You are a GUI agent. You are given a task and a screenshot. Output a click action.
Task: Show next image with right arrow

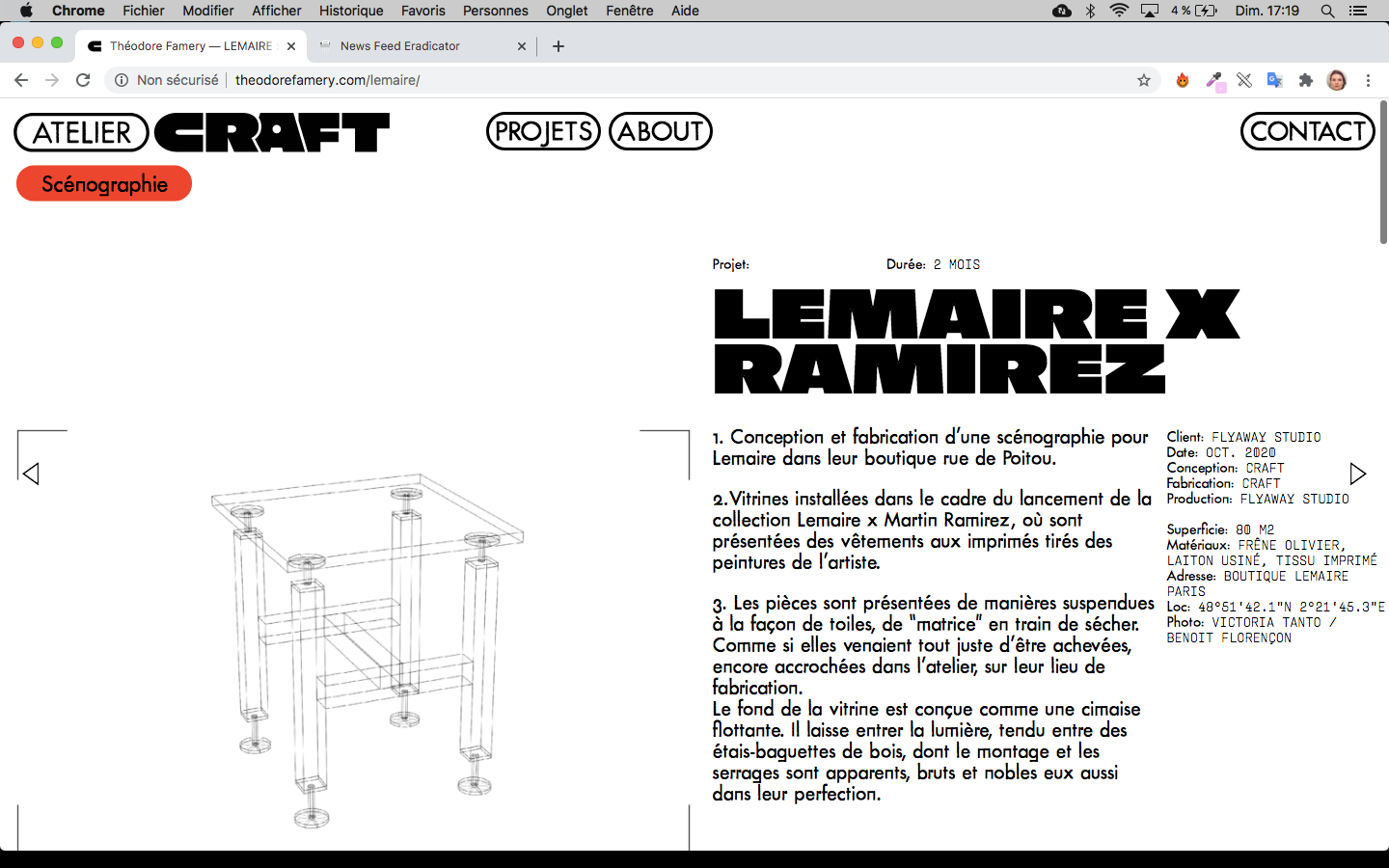click(1357, 474)
